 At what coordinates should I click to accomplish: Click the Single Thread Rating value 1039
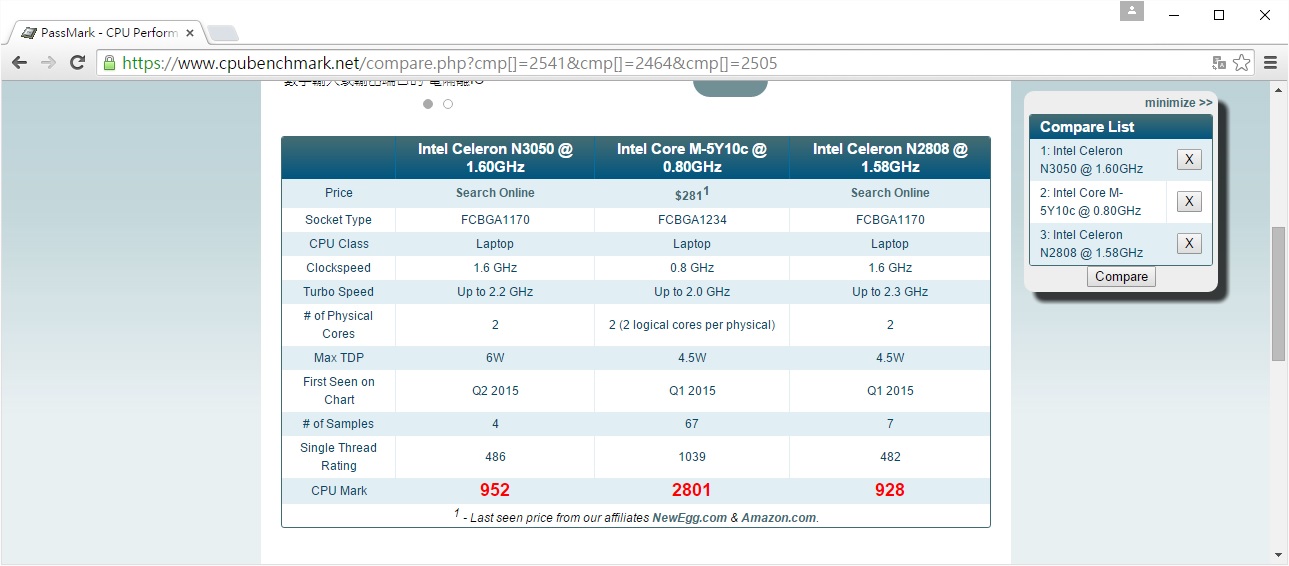coord(692,457)
